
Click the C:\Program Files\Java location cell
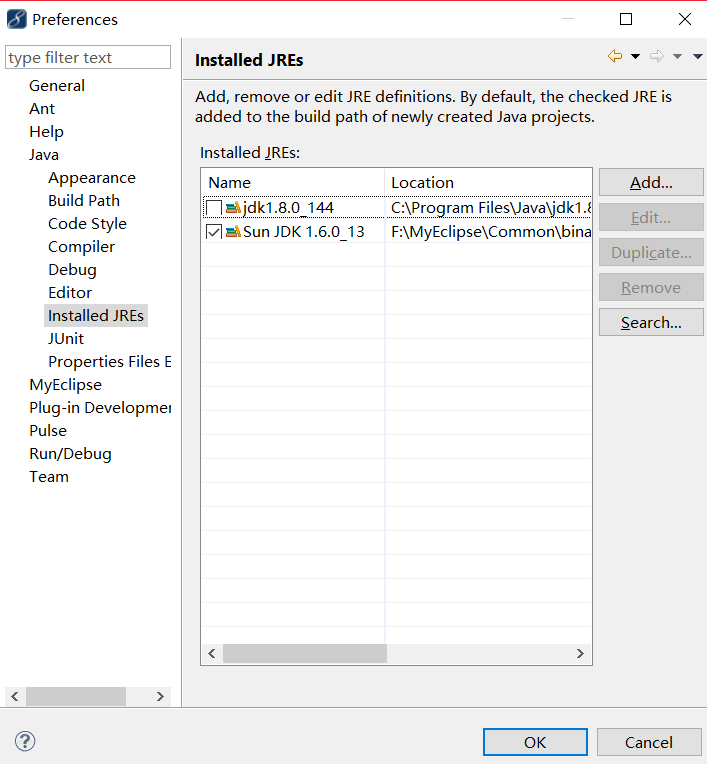(x=491, y=208)
